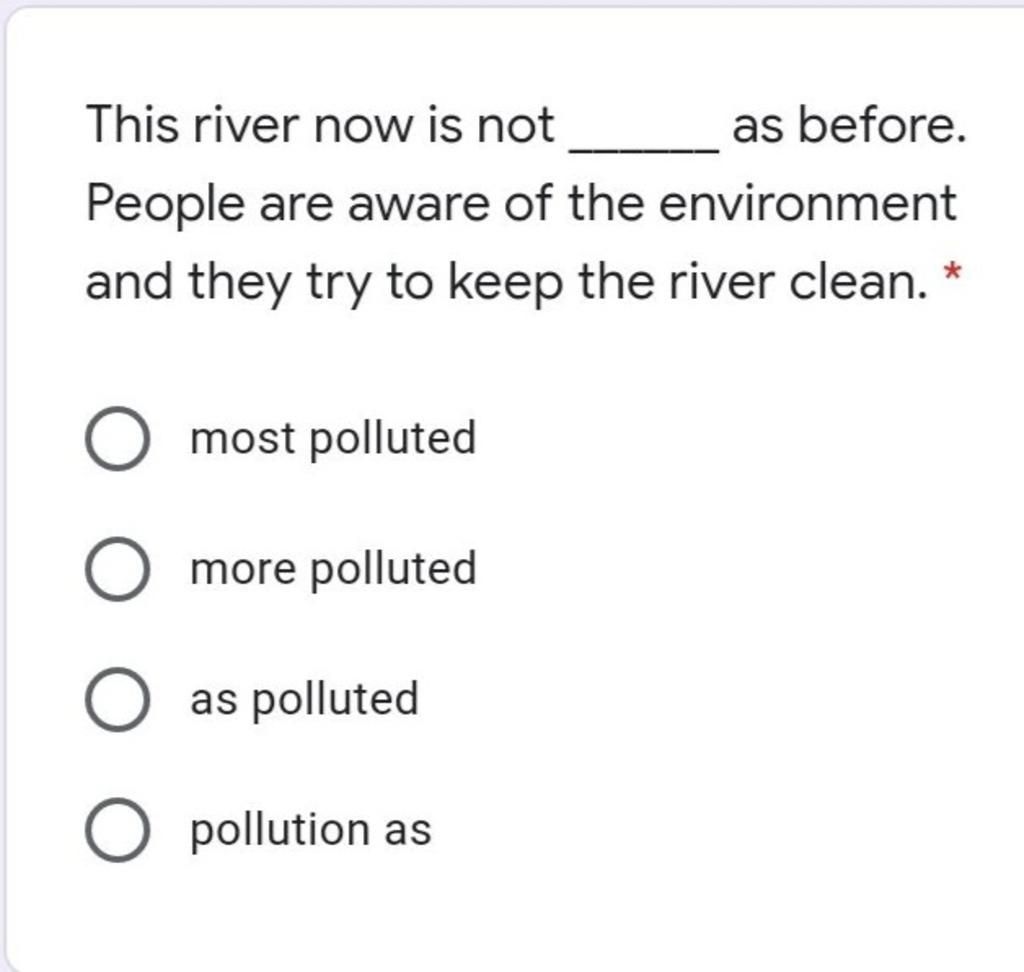Click the word "pollution" in the last option
This screenshot has width=1024, height=972.
[x=280, y=831]
